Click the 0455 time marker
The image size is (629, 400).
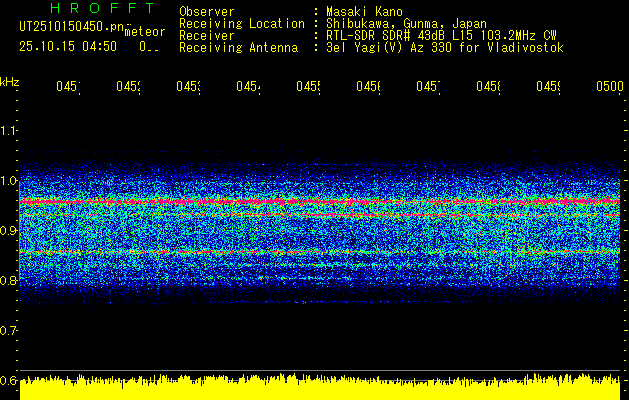tap(308, 86)
